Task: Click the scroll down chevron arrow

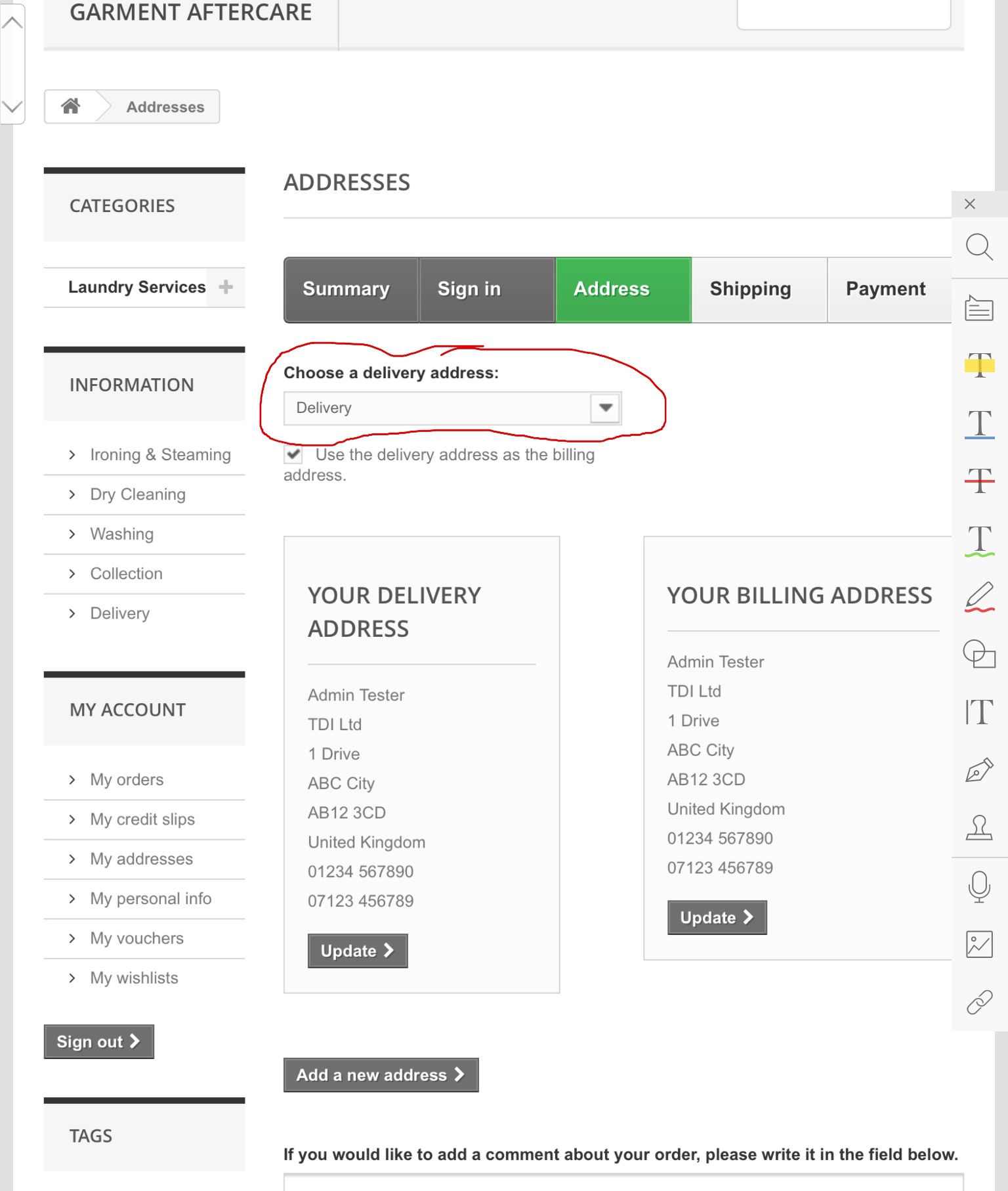Action: [x=12, y=106]
